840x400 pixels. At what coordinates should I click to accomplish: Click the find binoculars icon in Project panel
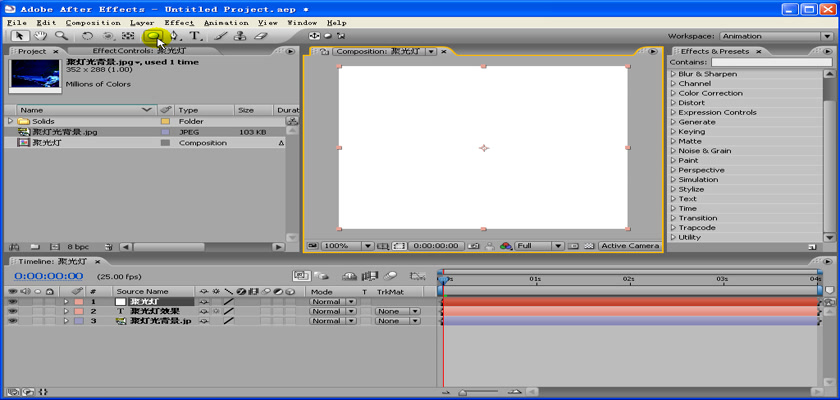14,247
